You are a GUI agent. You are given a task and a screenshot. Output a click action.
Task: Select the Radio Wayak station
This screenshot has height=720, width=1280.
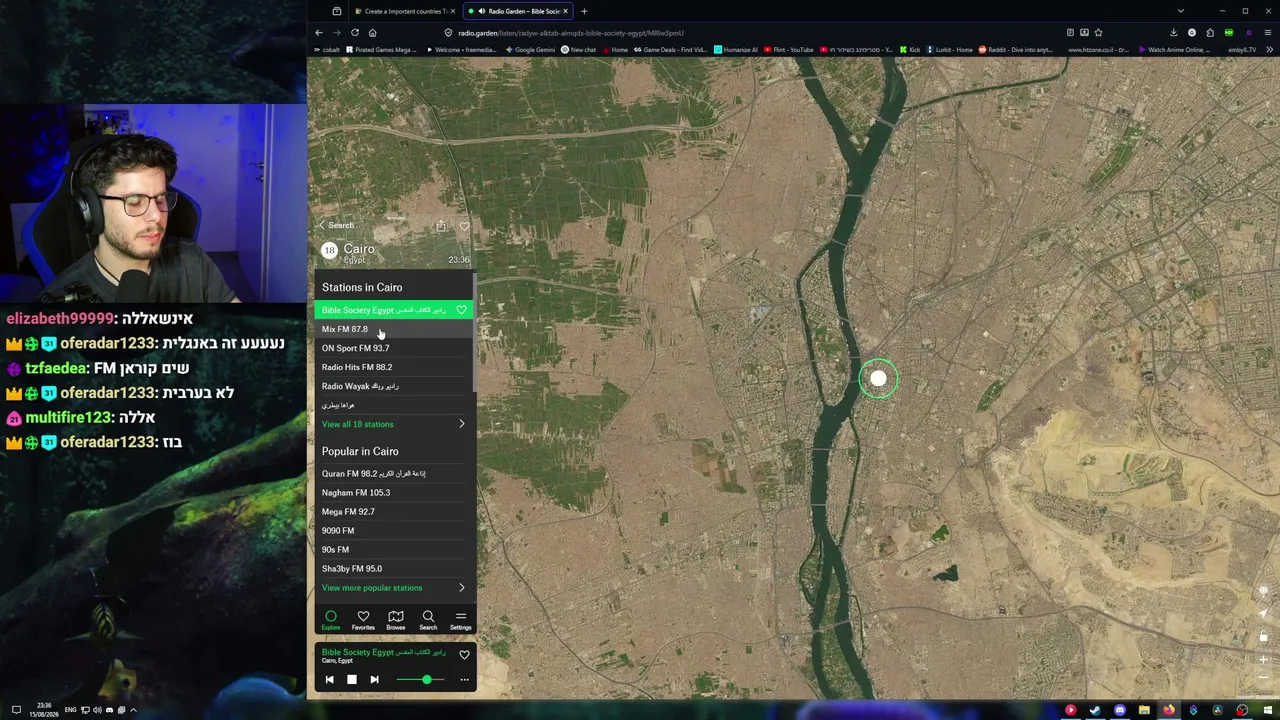pos(394,386)
